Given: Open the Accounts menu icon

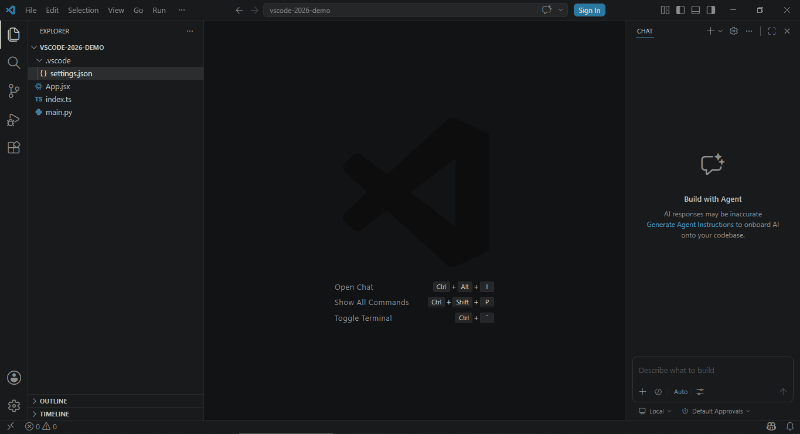Looking at the screenshot, I should coord(14,378).
